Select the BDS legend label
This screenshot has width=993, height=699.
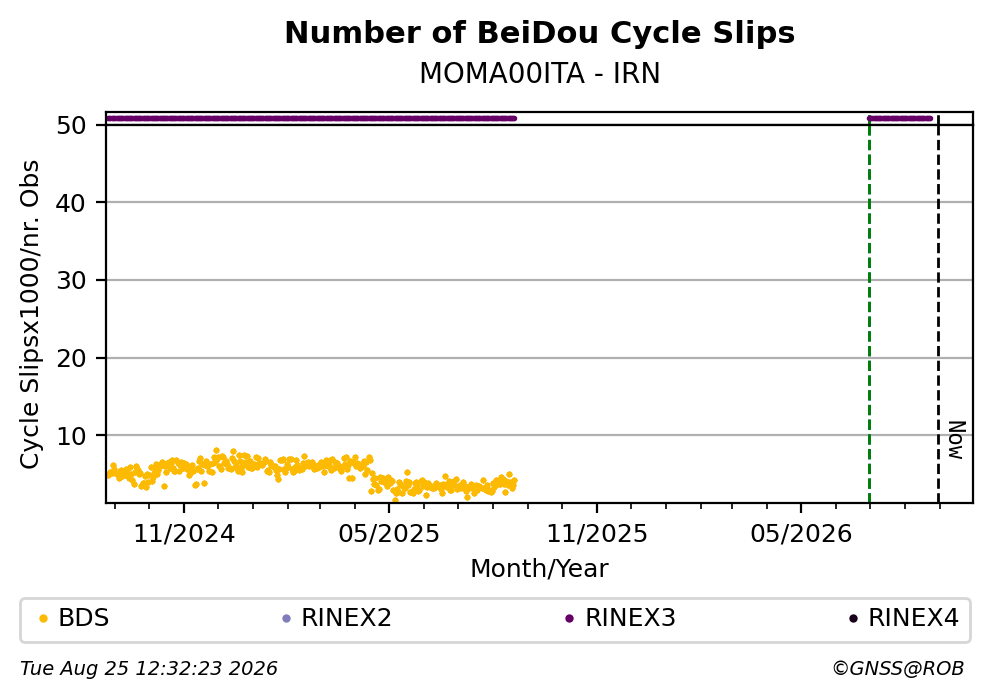click(84, 618)
